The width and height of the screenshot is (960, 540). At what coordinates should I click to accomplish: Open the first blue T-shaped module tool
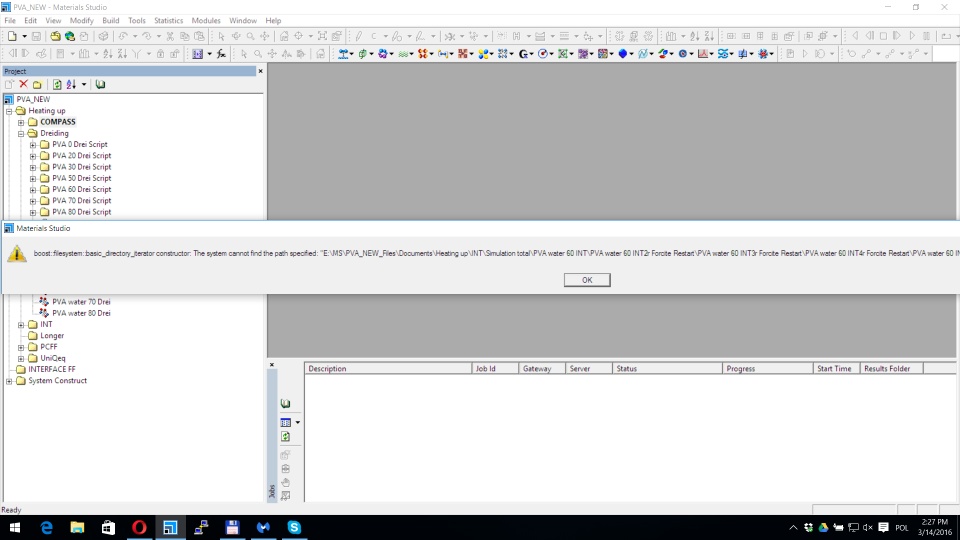point(343,54)
